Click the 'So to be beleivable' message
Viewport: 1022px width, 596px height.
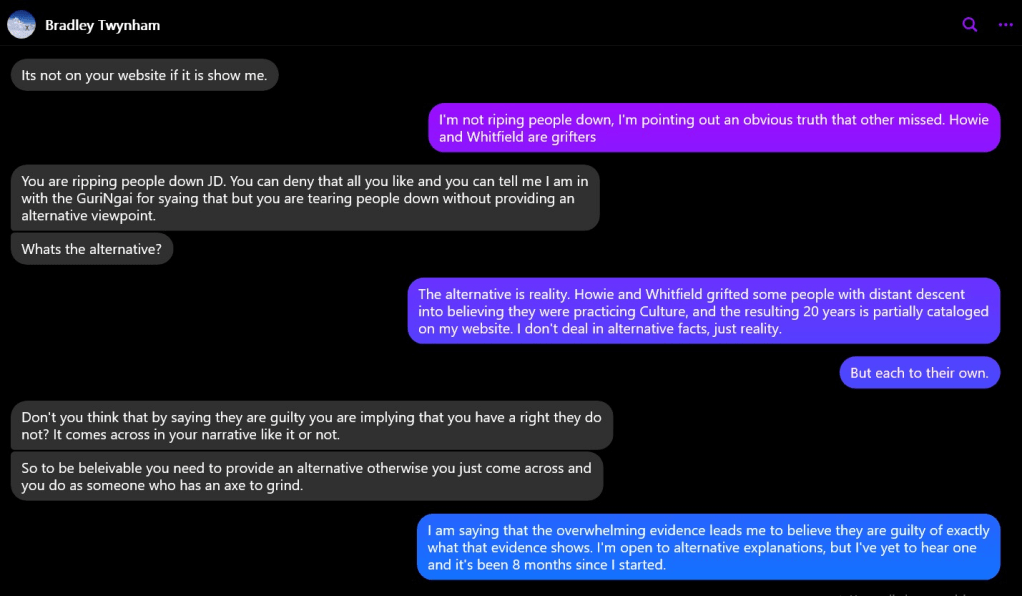coord(306,477)
